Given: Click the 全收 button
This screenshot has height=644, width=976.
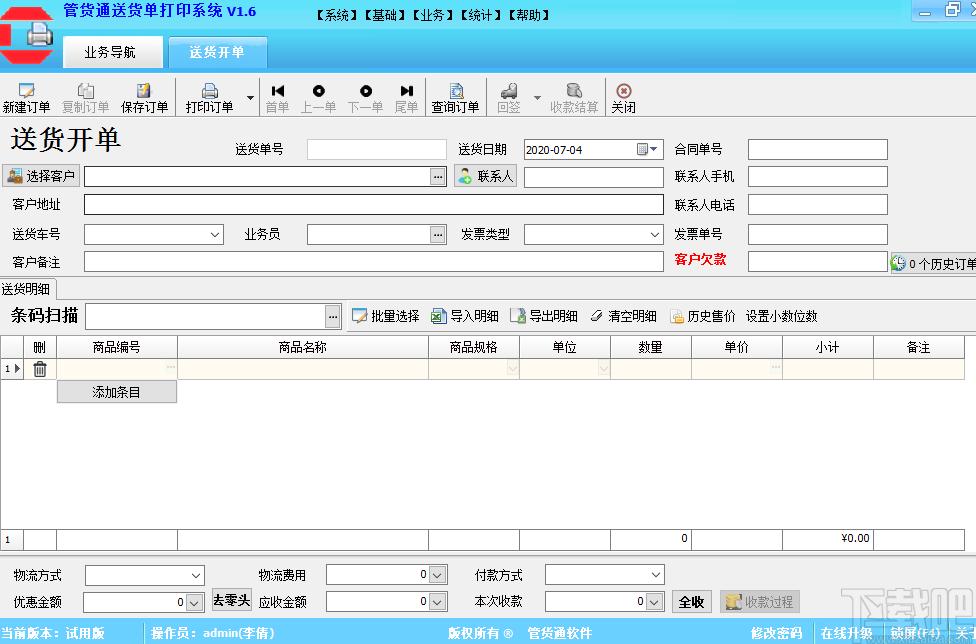Looking at the screenshot, I should pyautogui.click(x=692, y=602).
